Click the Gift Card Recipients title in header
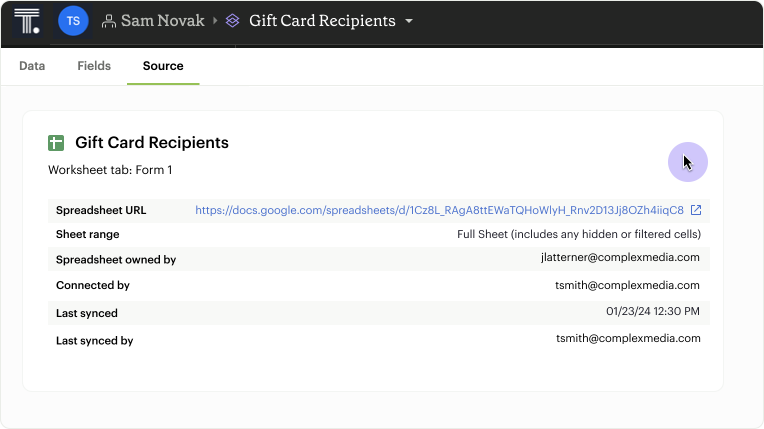The image size is (764, 429). (x=322, y=21)
